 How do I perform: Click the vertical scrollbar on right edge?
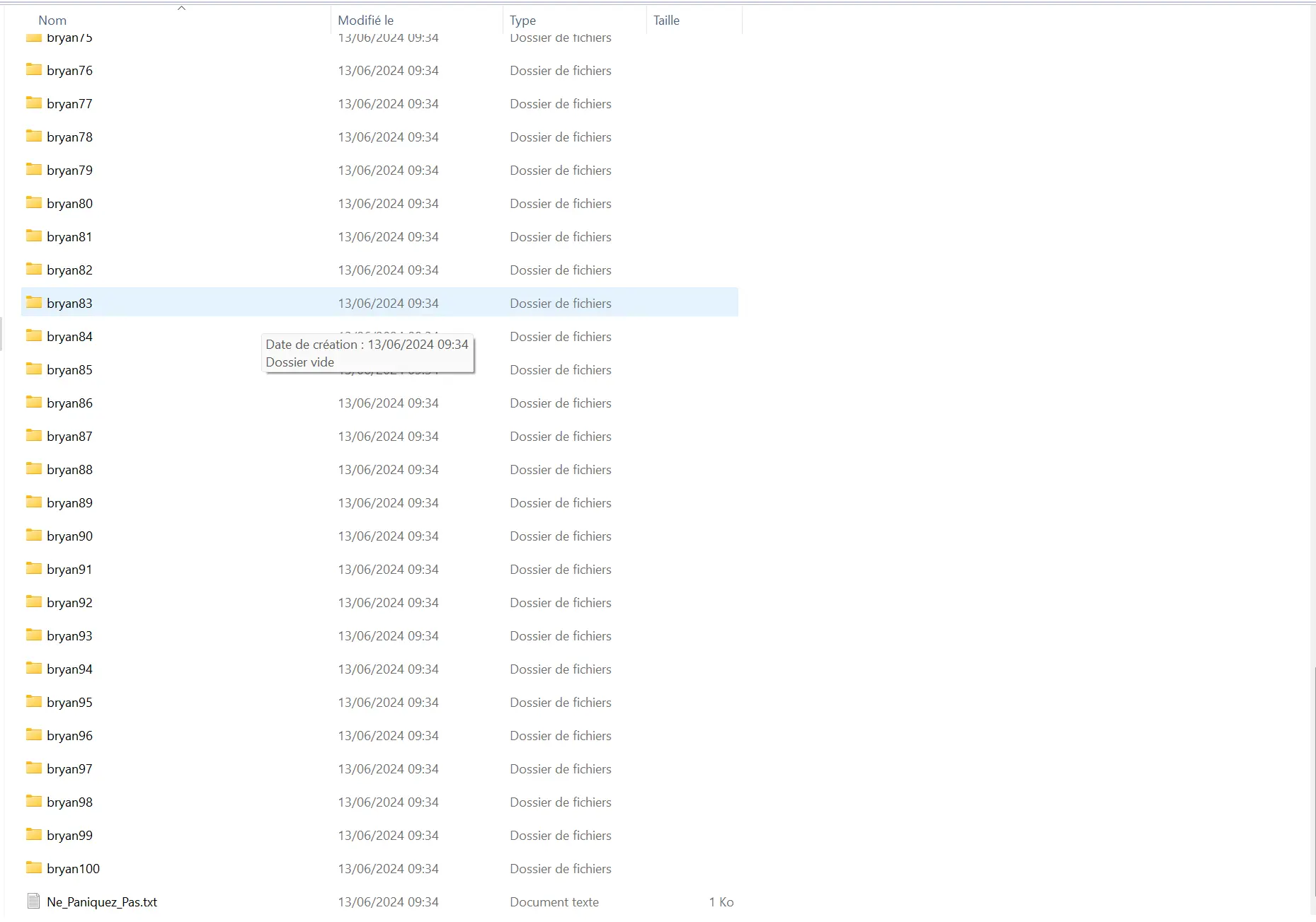[x=1313, y=778]
